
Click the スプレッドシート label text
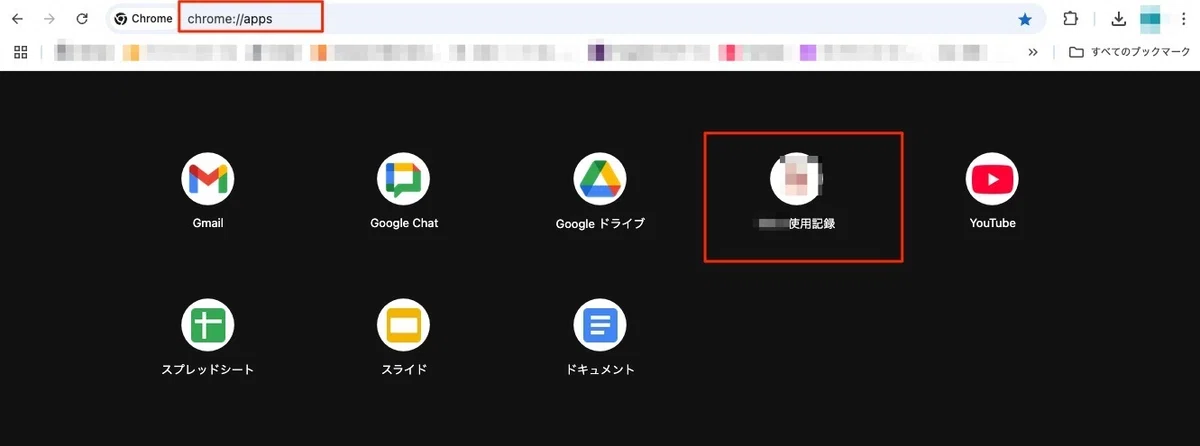[208, 370]
